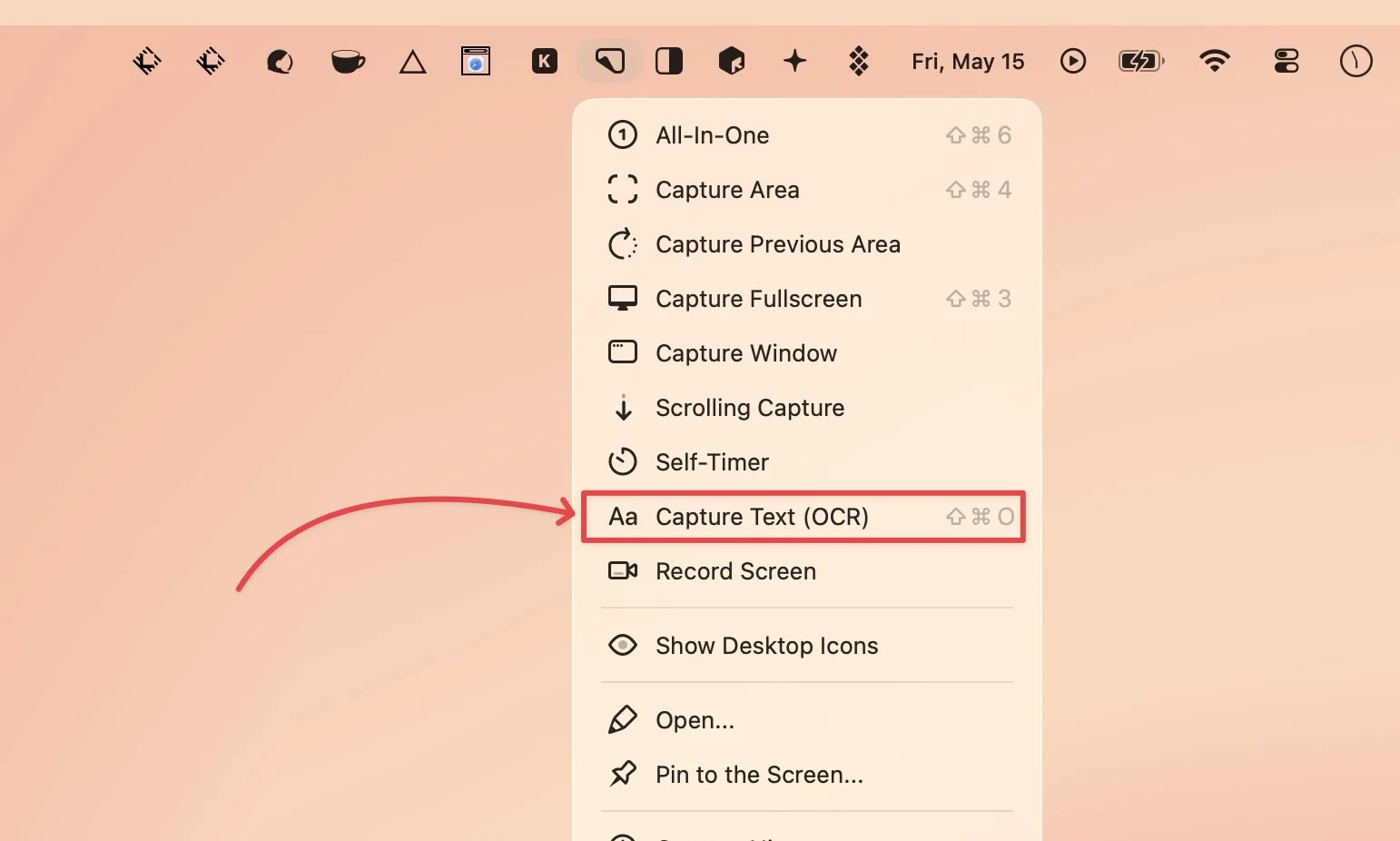The image size is (1400, 841).
Task: Choose Capture Previous Area
Action: (x=807, y=244)
